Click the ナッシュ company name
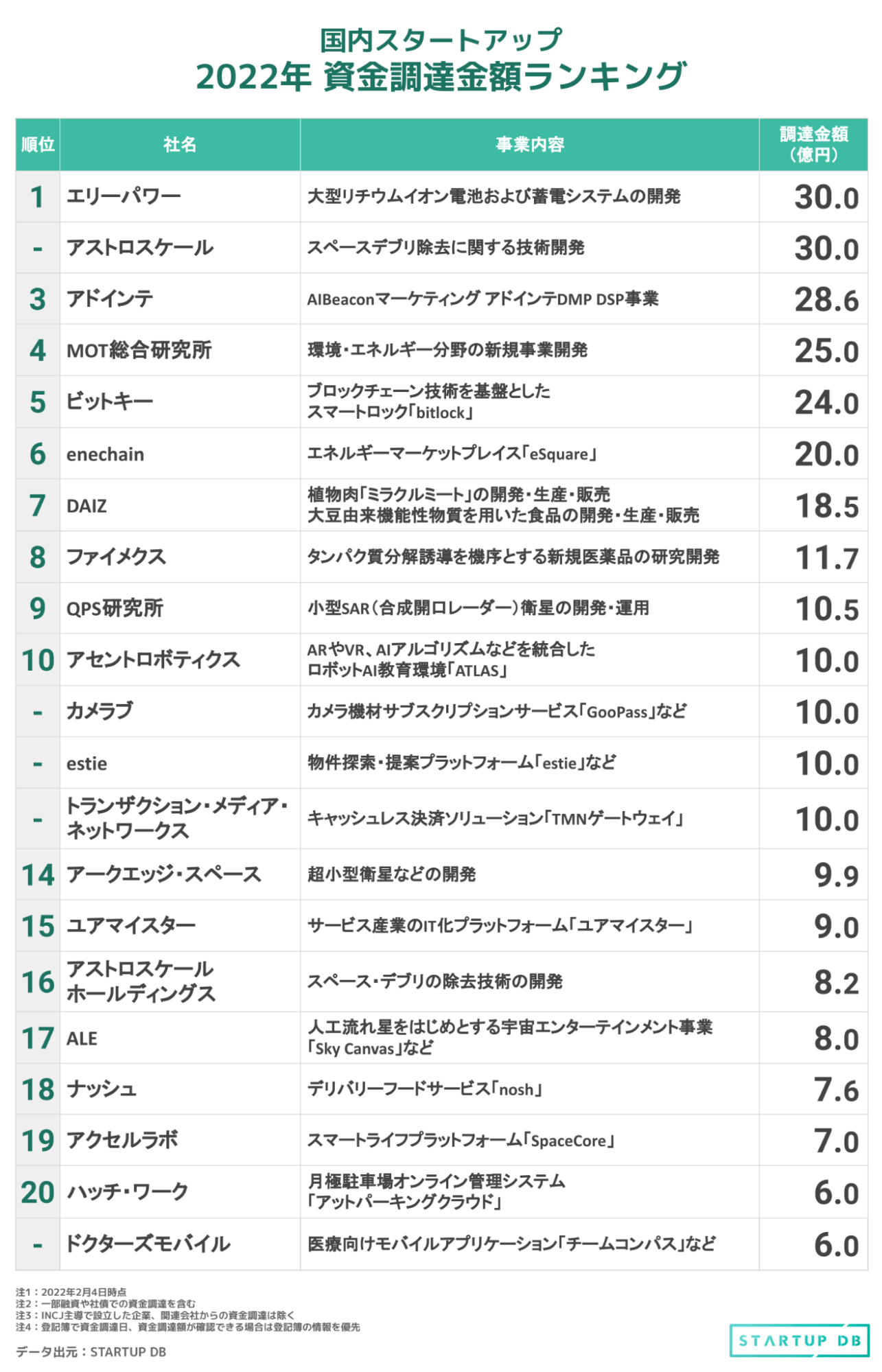The height and width of the screenshot is (1372, 882). 102,1089
